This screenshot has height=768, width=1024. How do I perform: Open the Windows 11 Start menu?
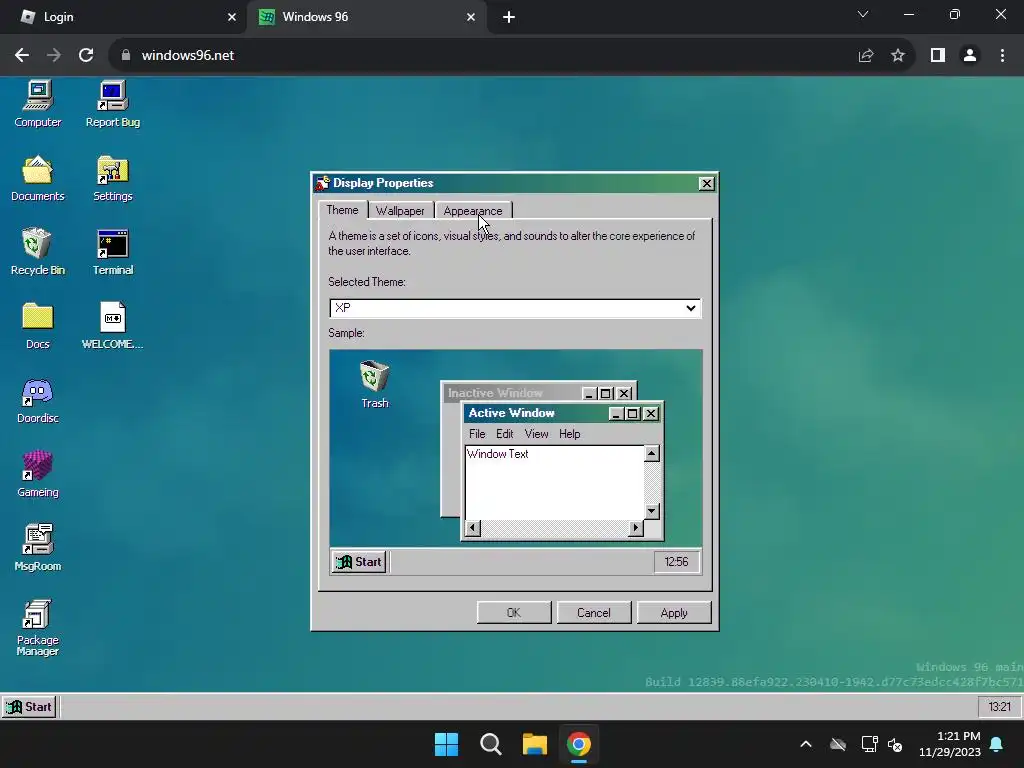pos(447,744)
